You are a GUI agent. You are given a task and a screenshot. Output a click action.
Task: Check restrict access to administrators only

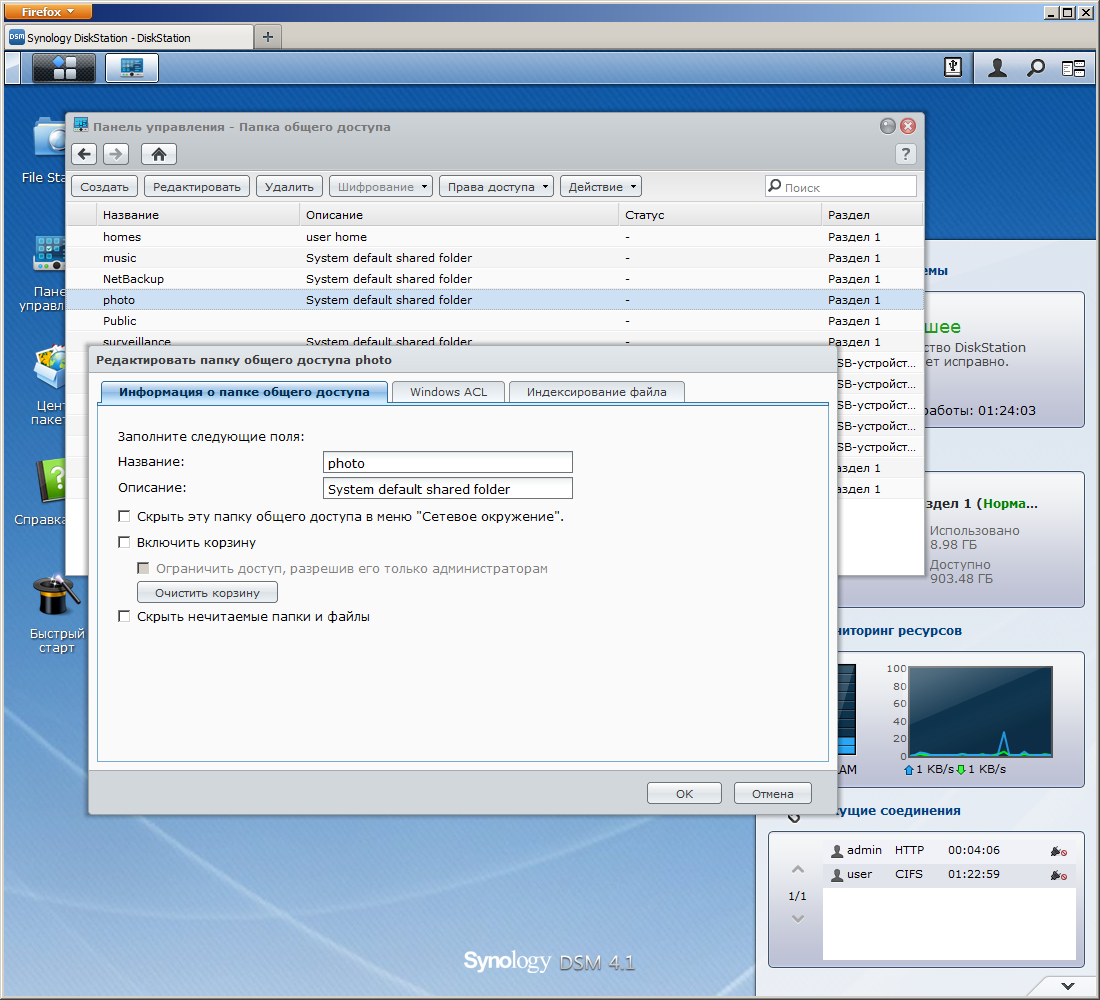143,568
